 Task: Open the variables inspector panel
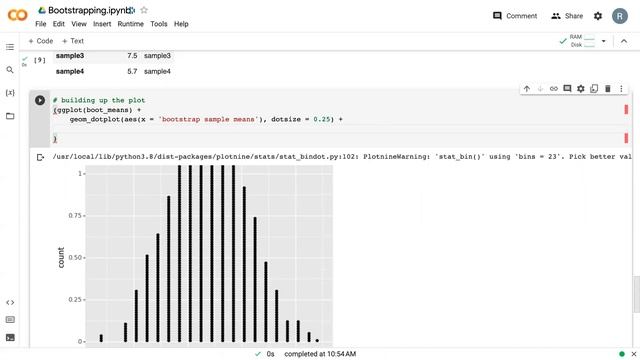click(10, 93)
